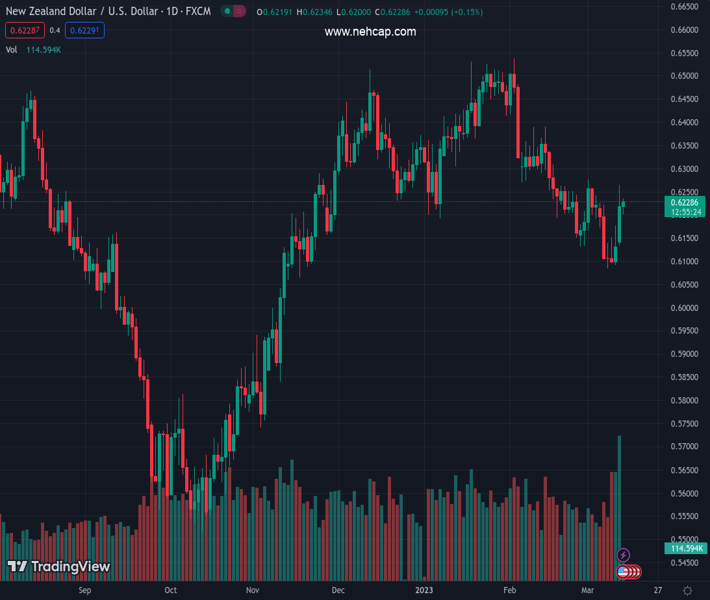
Task: Click the Vol indicator label
Action: (11, 49)
